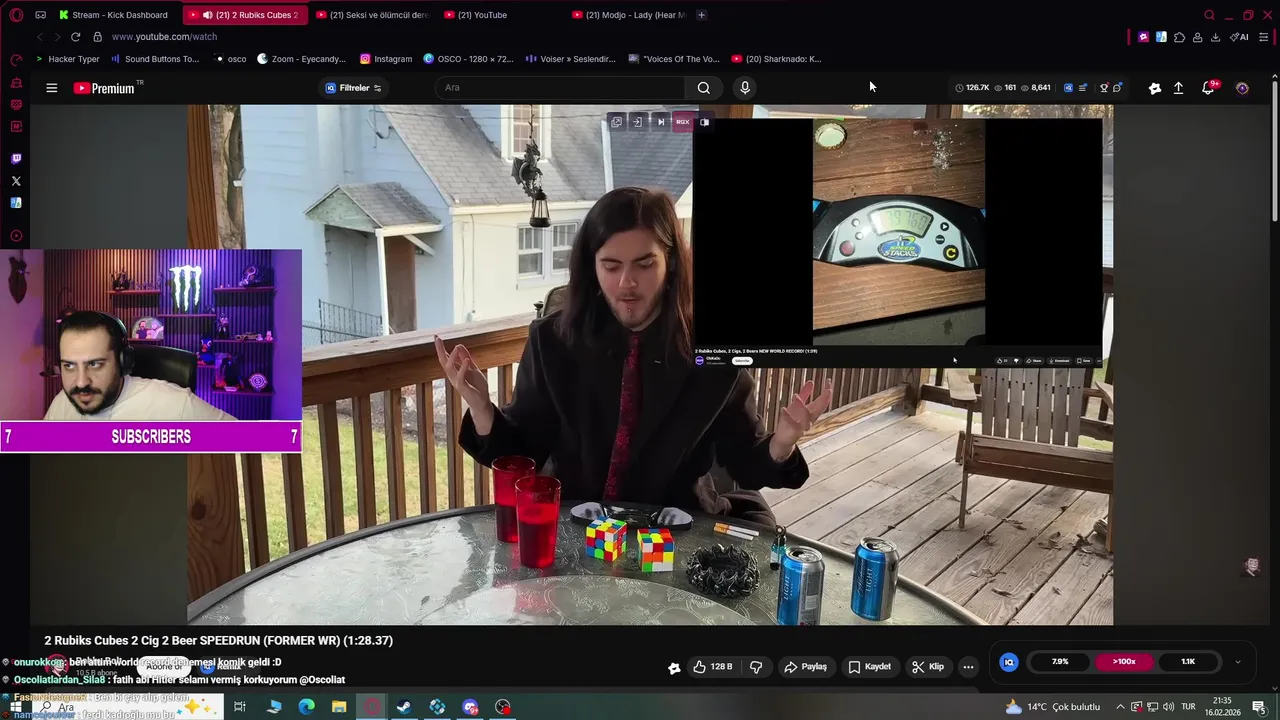Viewport: 1280px width, 720px height.
Task: Open Task View on the taskbar
Action: coord(240,707)
